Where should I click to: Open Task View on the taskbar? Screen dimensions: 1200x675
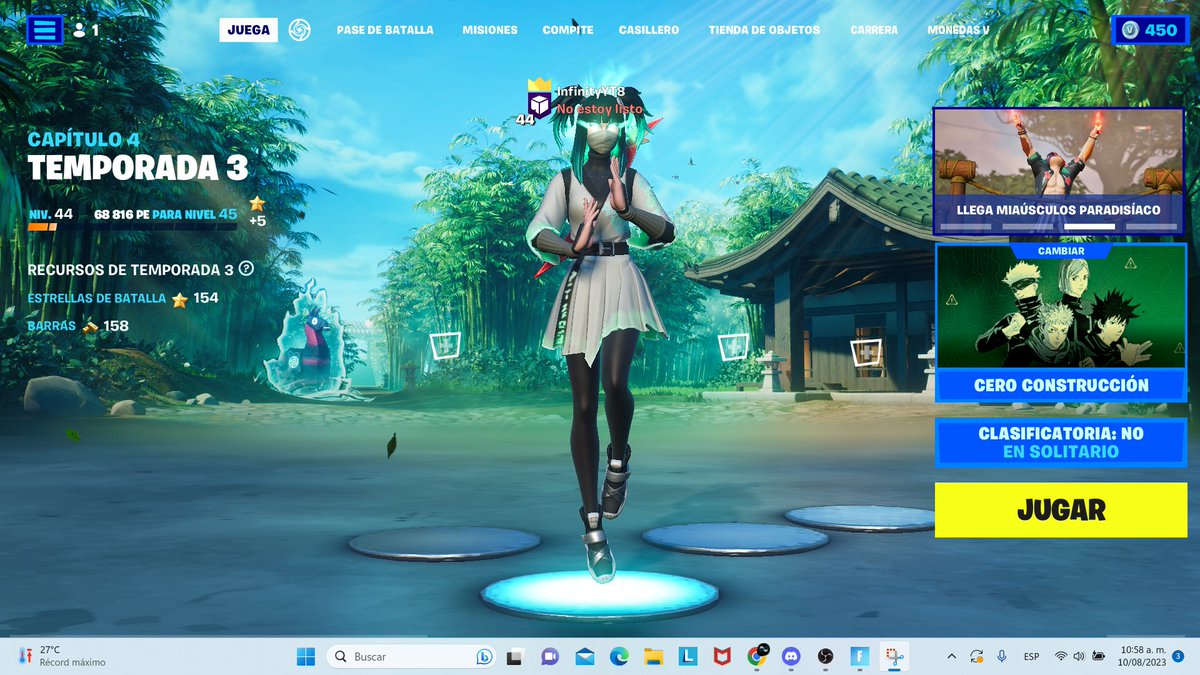point(515,657)
